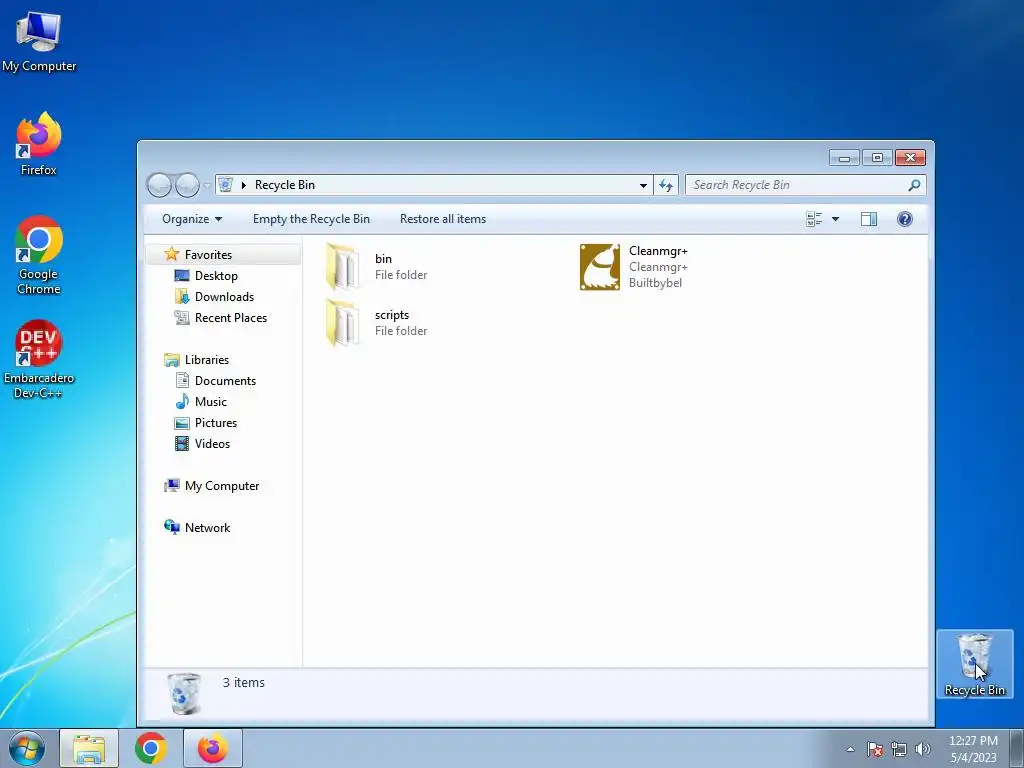Click Empty the Recycle Bin

coord(312,219)
